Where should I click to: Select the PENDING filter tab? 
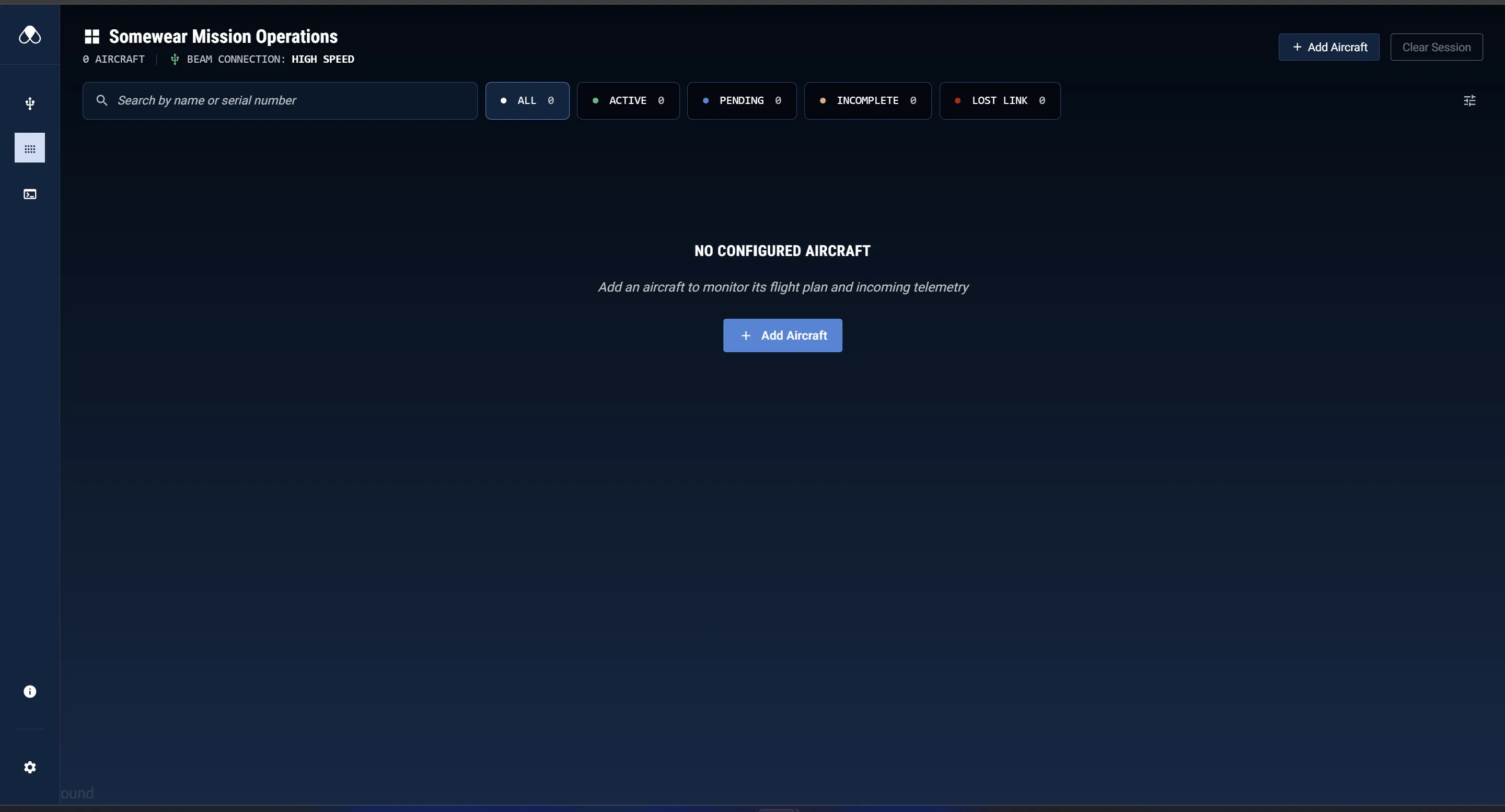tap(742, 100)
